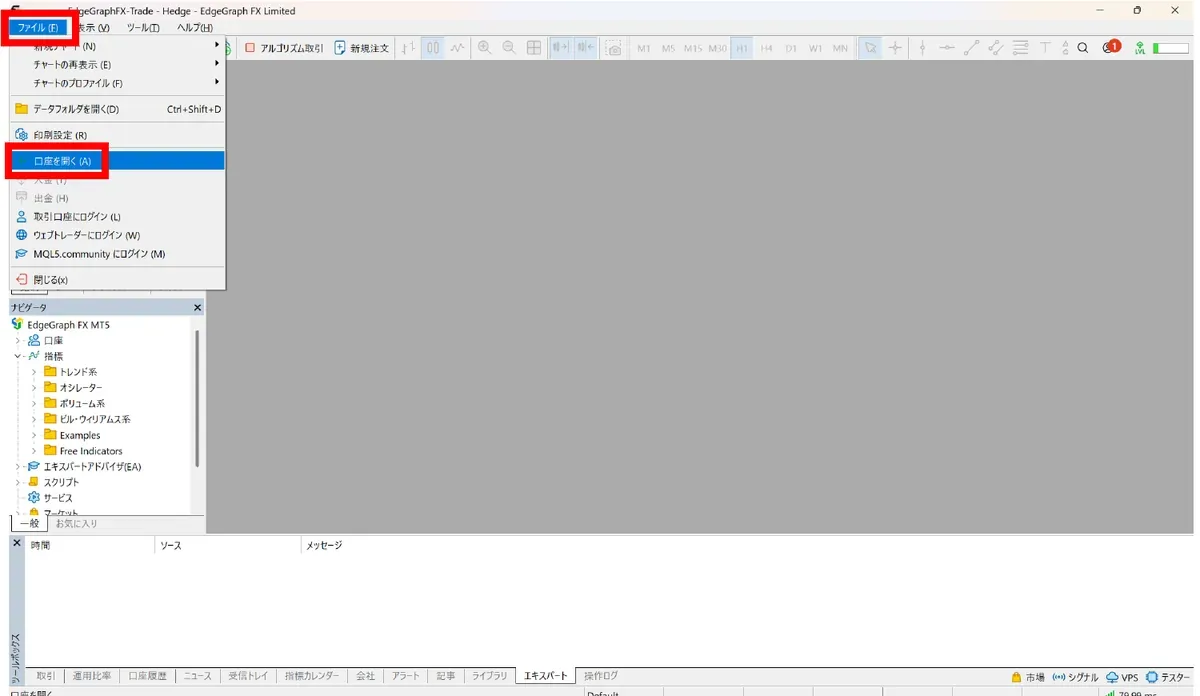Screen dimensions: 1200x696
Task: Close the ナビゲータ panel
Action: (197, 308)
